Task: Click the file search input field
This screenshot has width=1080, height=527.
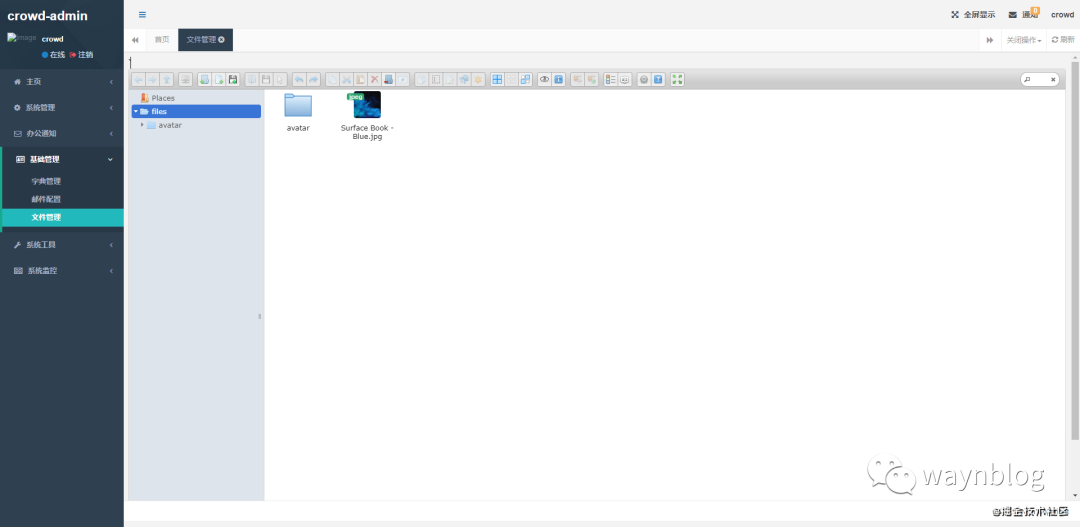Action: point(1039,79)
